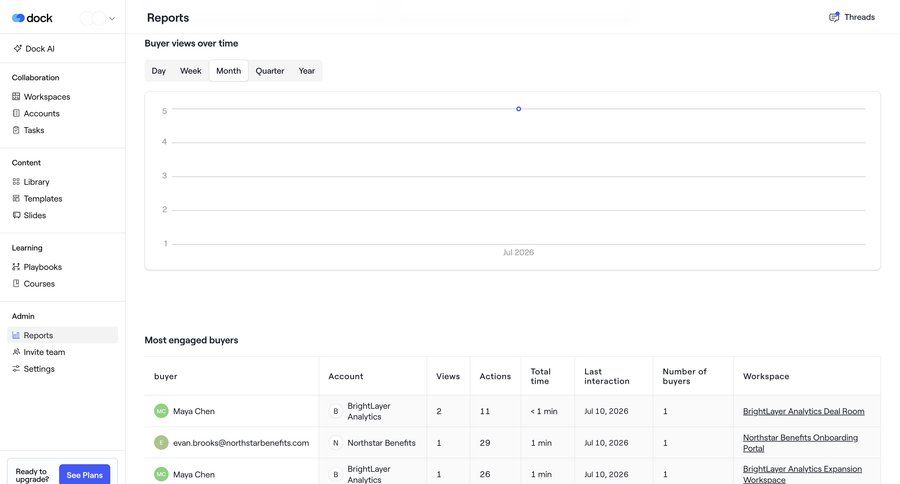Click evan.brooks avatar icon
This screenshot has height=484, width=900.
click(x=161, y=443)
